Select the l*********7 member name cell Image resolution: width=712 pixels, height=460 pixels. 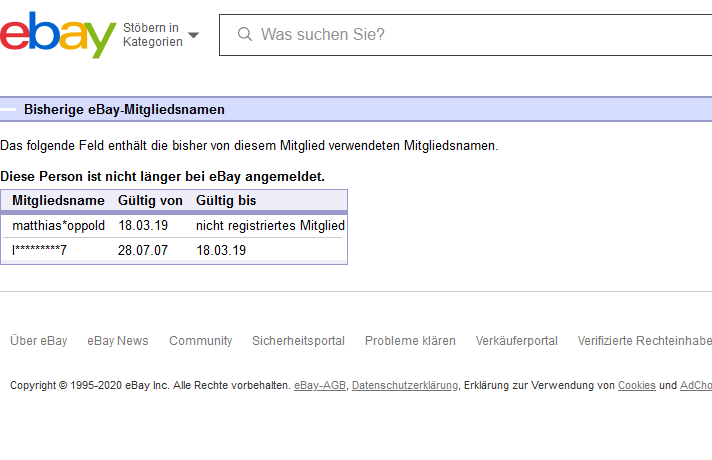[40, 250]
